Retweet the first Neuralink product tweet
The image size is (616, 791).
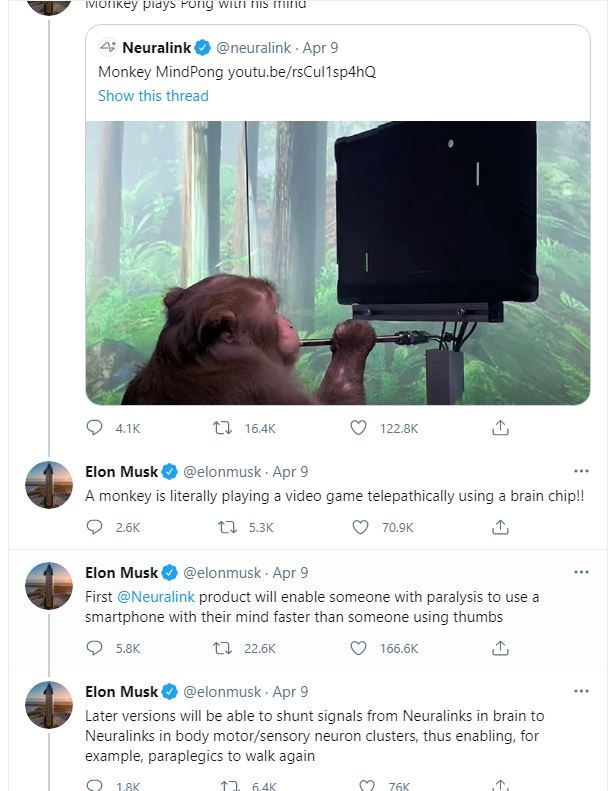[224, 648]
